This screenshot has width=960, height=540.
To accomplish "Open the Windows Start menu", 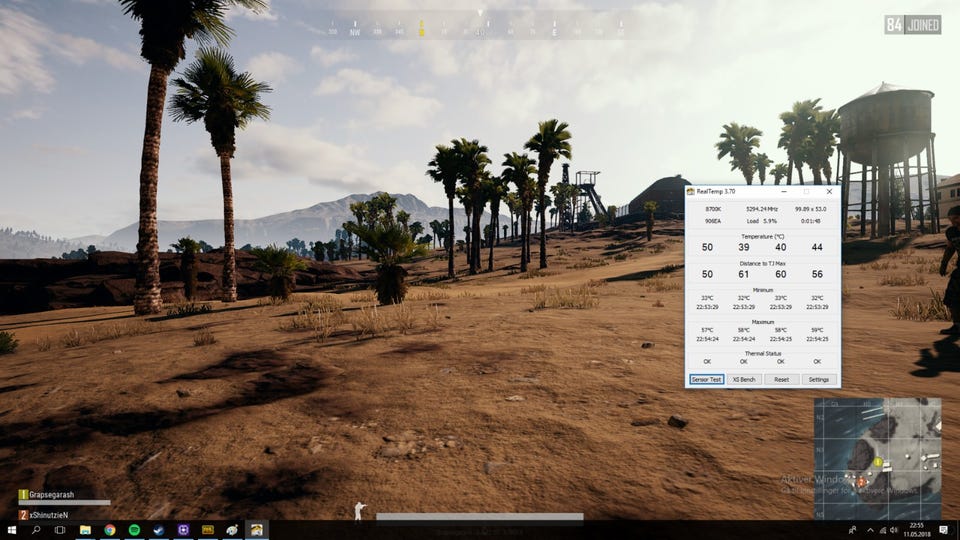I will pyautogui.click(x=12, y=530).
